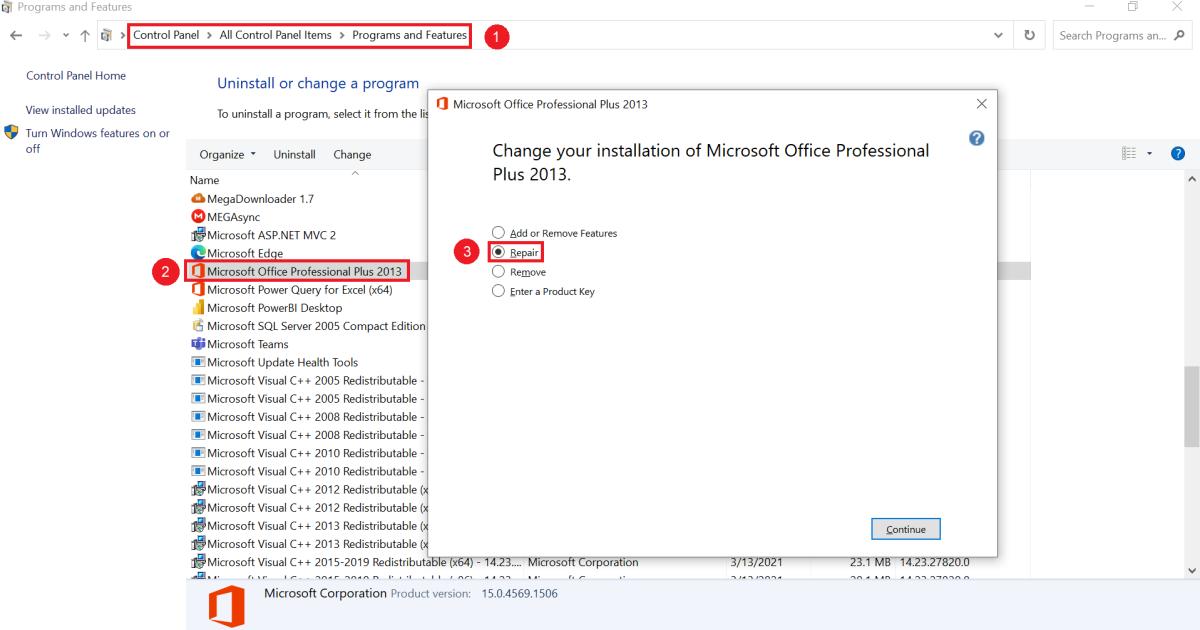The height and width of the screenshot is (630, 1200).
Task: Click the Microsoft Power Query for Excel icon
Action: [198, 290]
